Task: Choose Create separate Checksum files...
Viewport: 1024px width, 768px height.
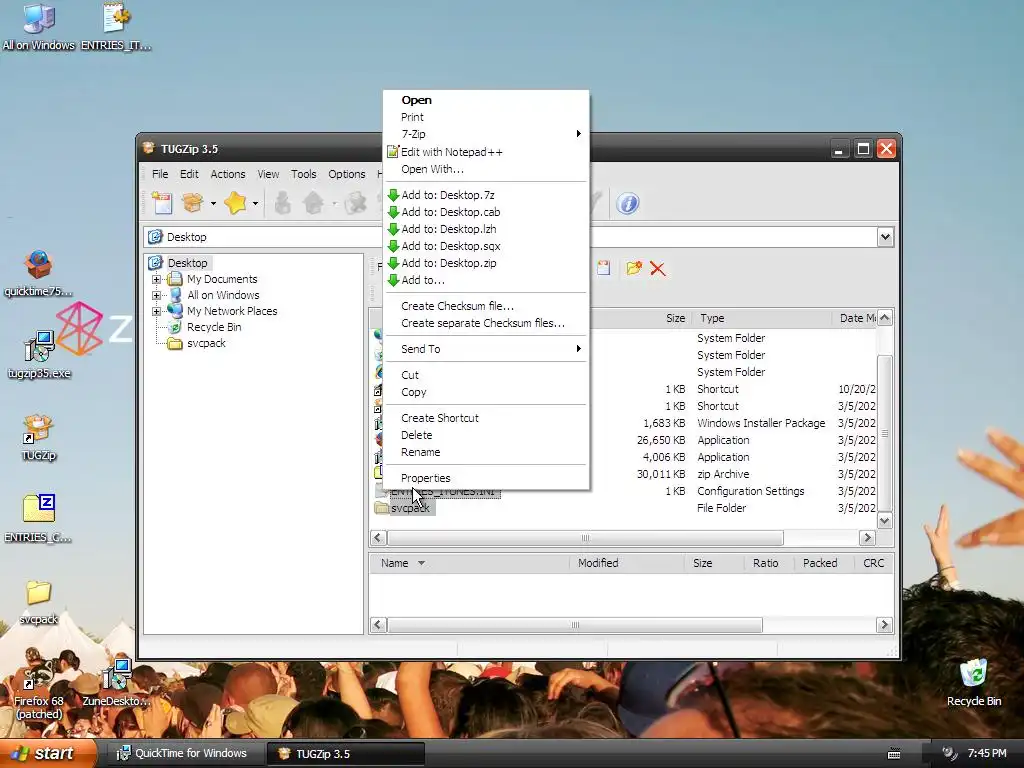Action: 487,323
